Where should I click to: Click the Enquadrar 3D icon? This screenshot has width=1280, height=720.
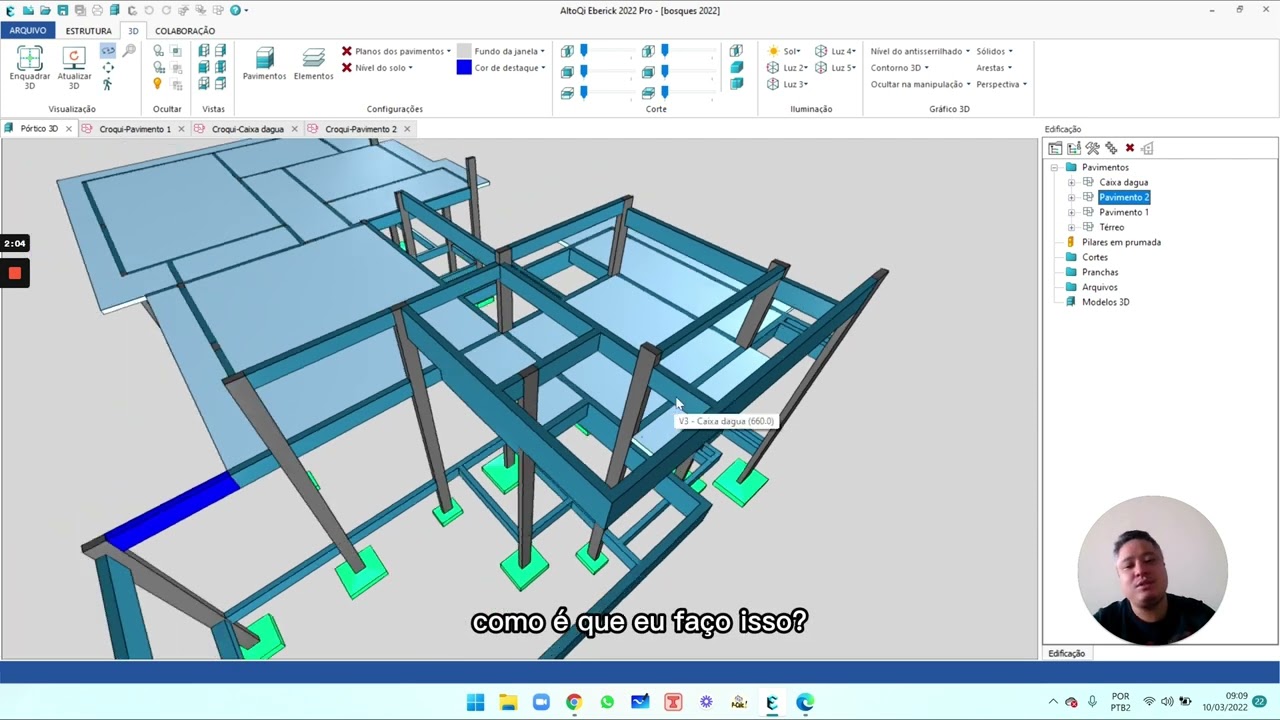(x=30, y=58)
